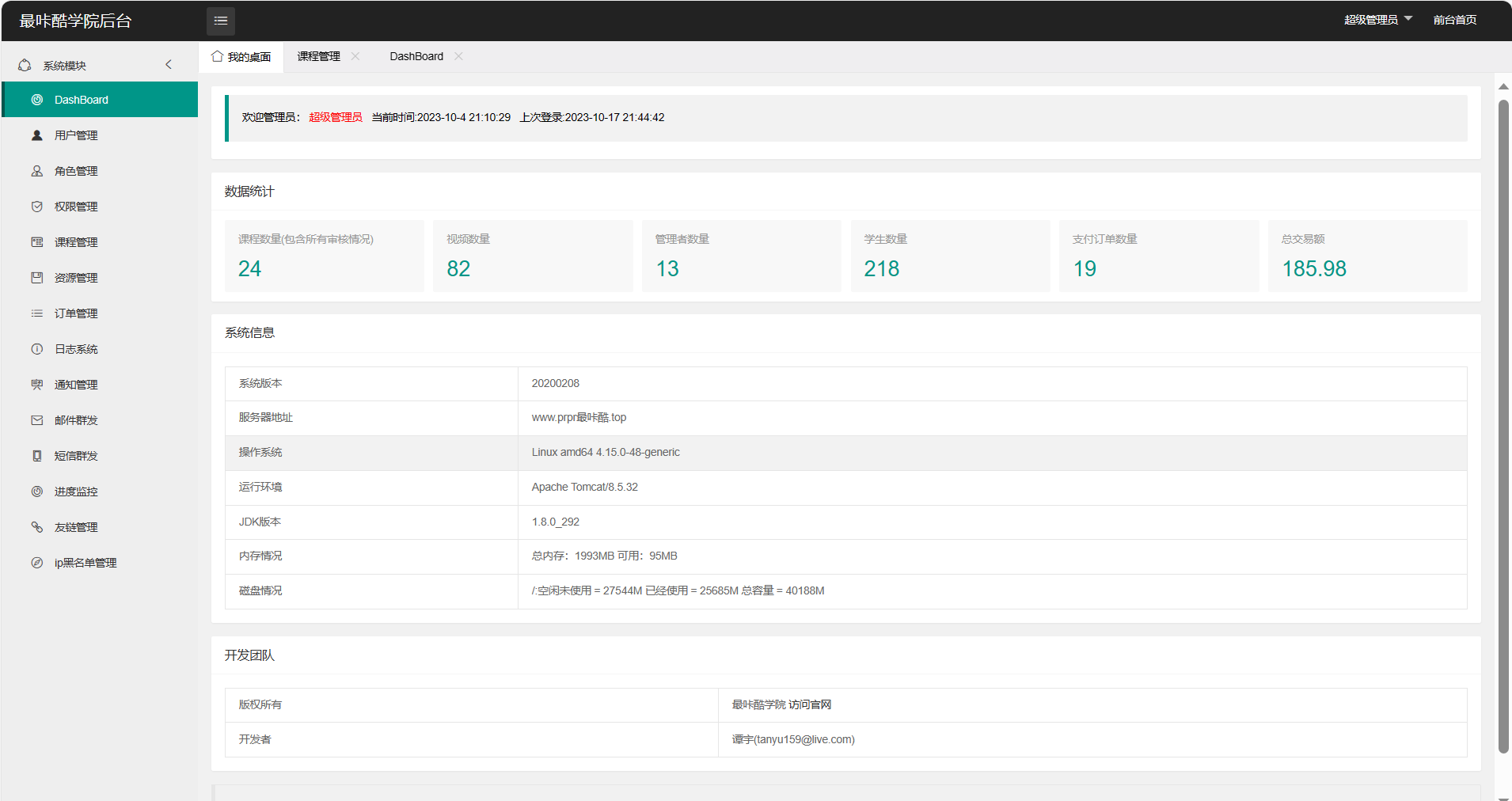Click the home icon on 我的桌面 tab
Image resolution: width=1512 pixels, height=801 pixels.
[x=217, y=56]
